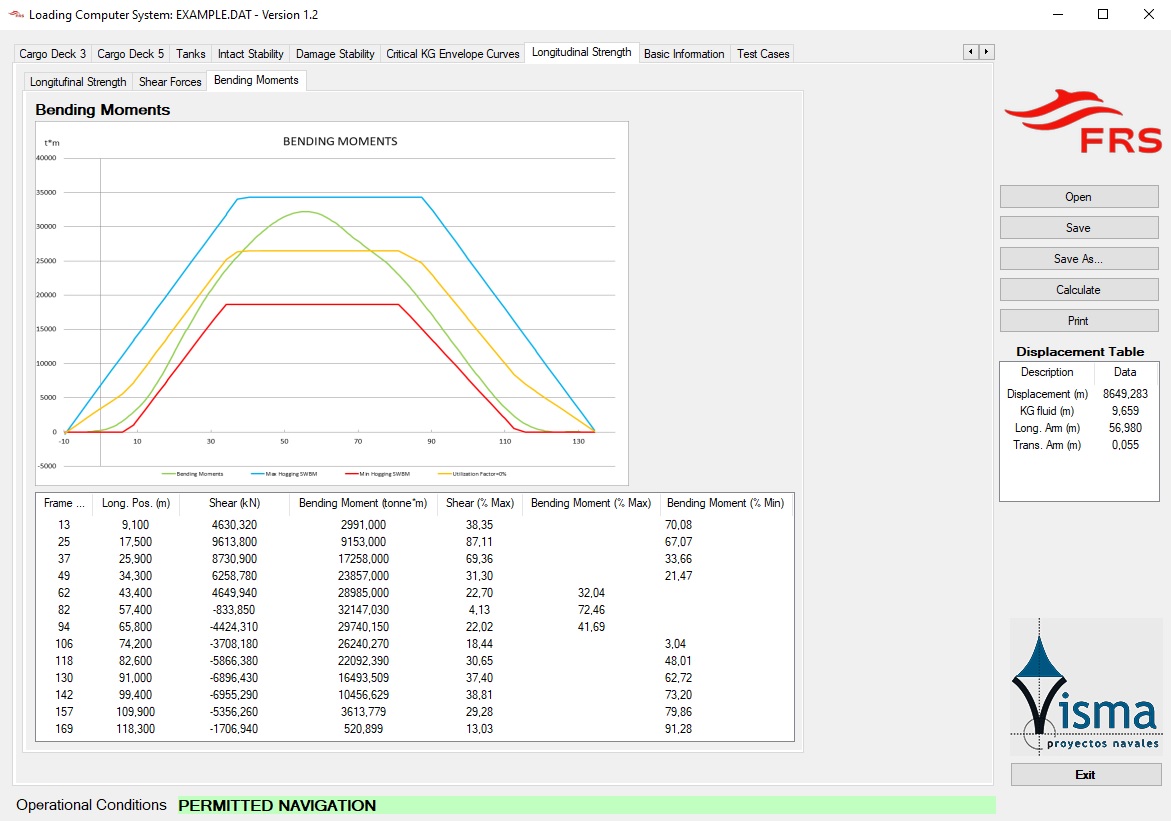Click the 72,46 percent max cell

(591, 610)
